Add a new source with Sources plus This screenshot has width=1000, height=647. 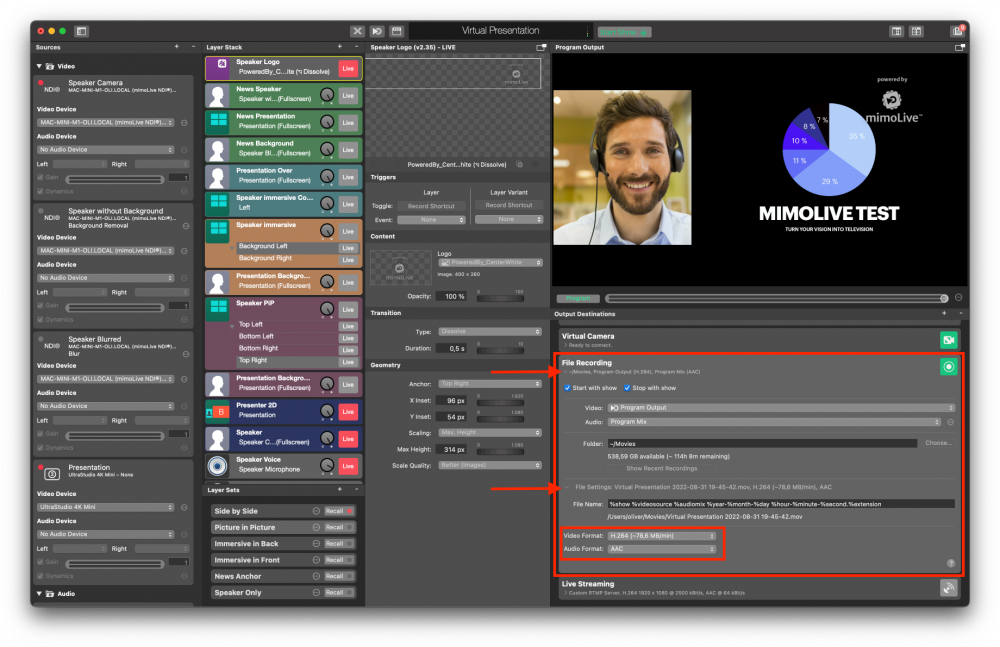pyautogui.click(x=177, y=47)
